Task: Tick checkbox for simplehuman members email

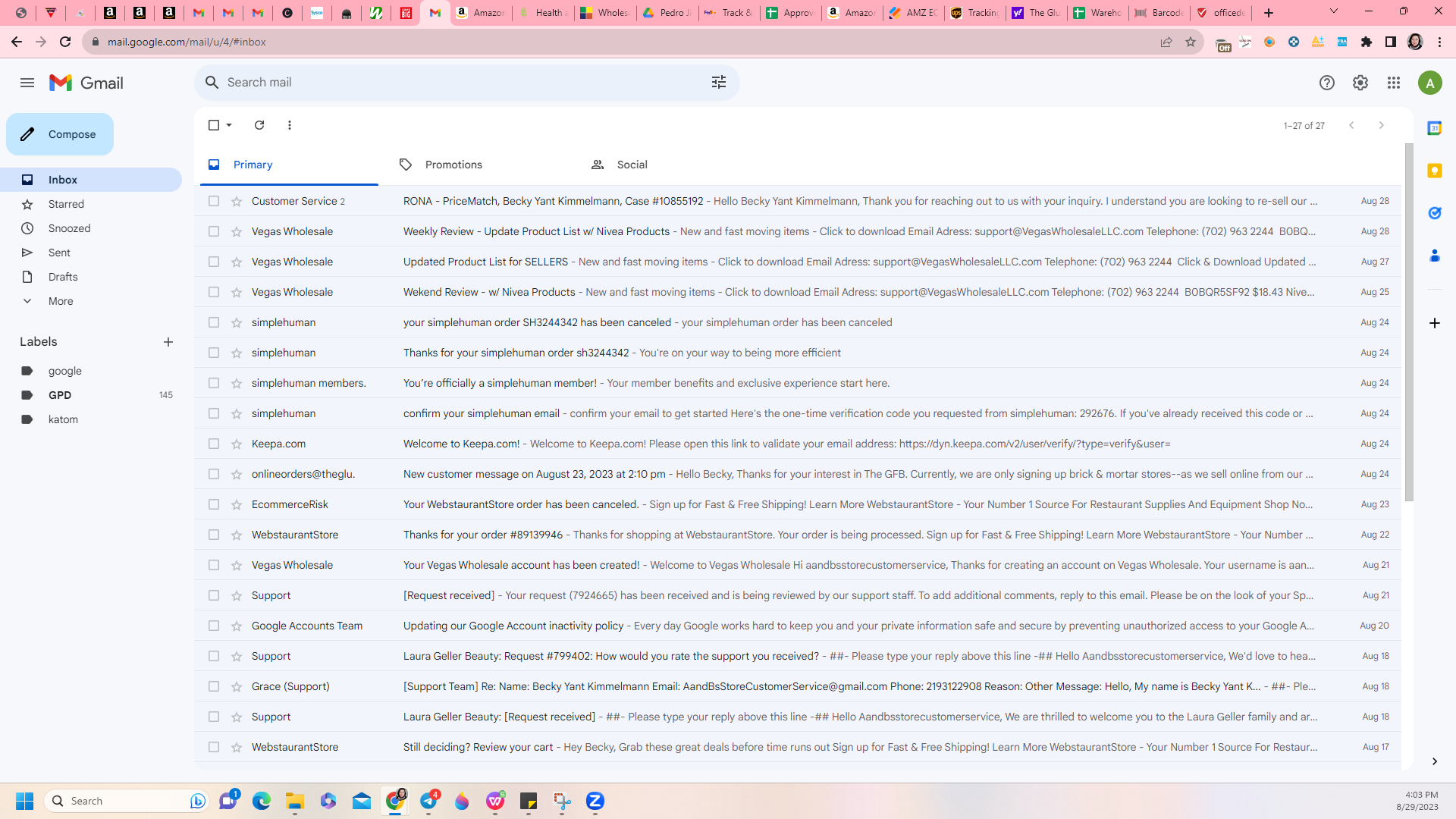Action: (x=214, y=383)
